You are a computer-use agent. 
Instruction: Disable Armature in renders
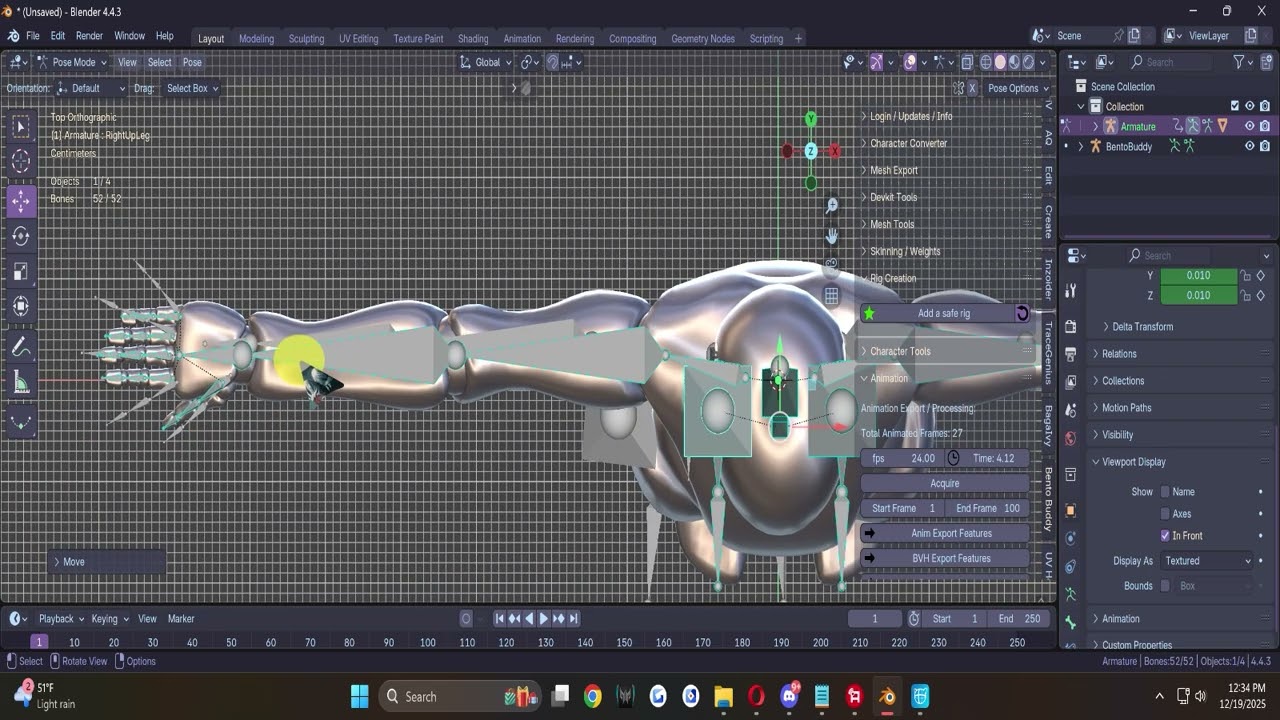point(1265,126)
